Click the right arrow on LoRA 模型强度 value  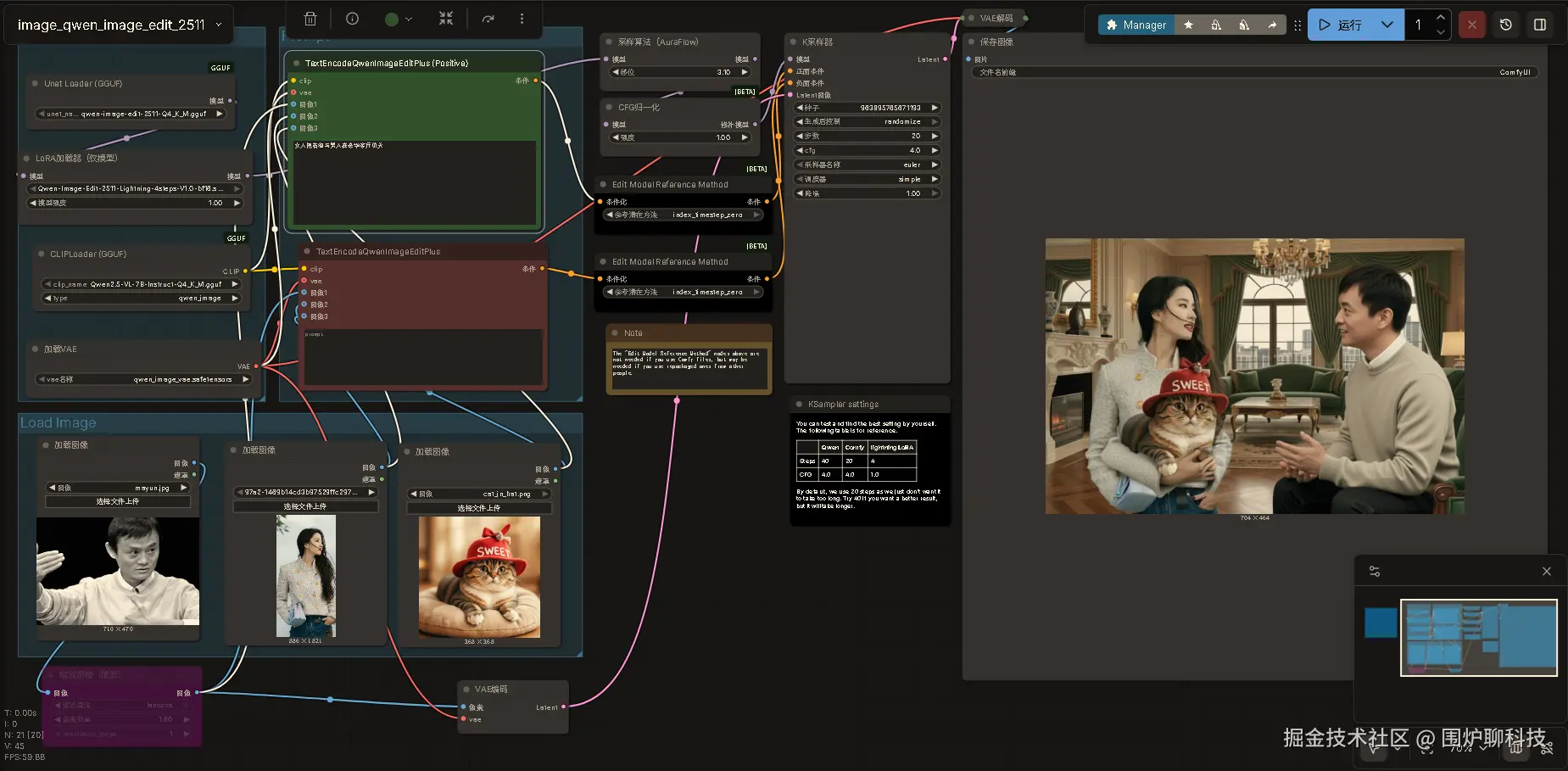237,203
